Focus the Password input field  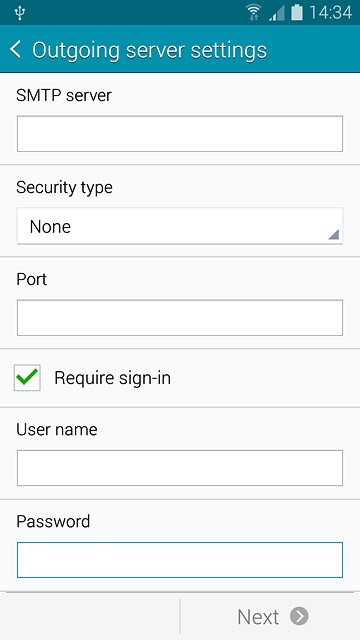pyautogui.click(x=180, y=560)
